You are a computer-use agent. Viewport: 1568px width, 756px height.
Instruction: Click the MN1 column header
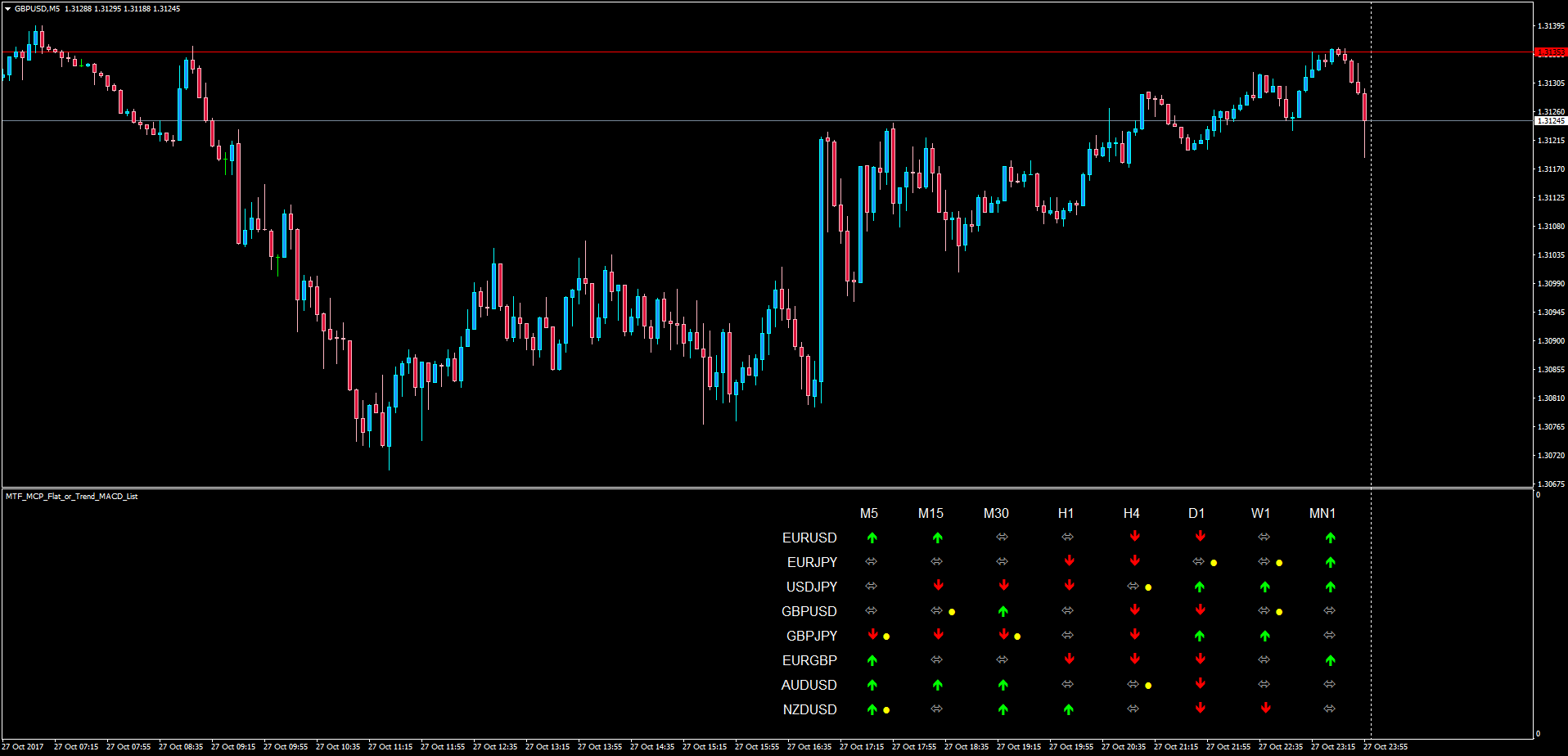tap(1322, 514)
